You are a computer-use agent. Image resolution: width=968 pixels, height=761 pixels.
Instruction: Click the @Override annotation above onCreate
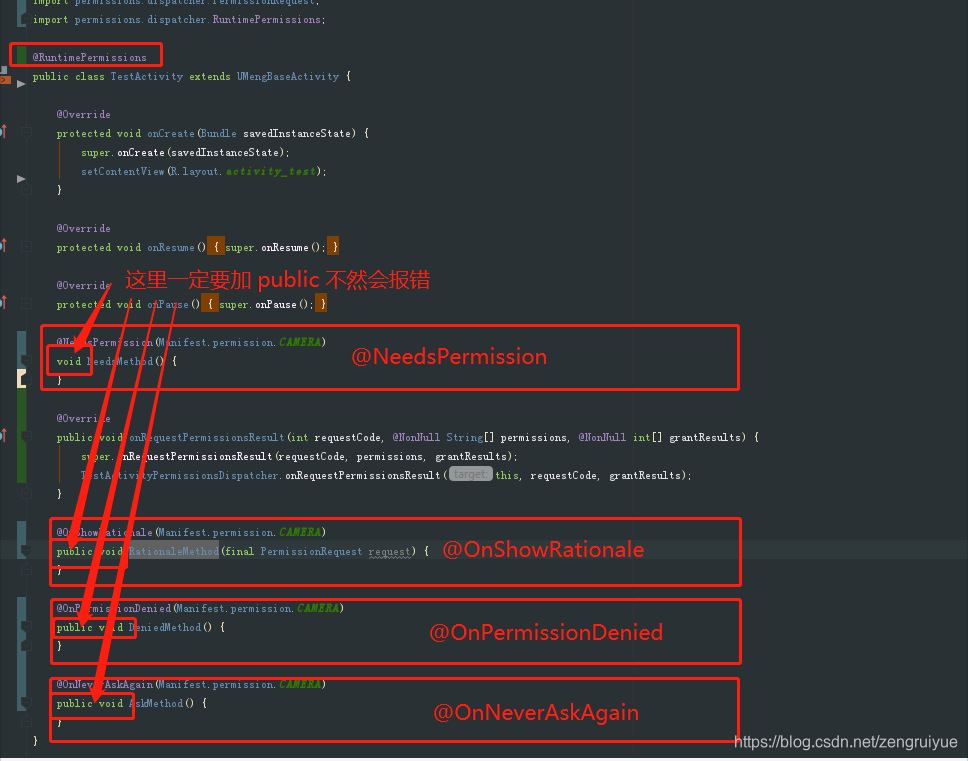[x=83, y=114]
